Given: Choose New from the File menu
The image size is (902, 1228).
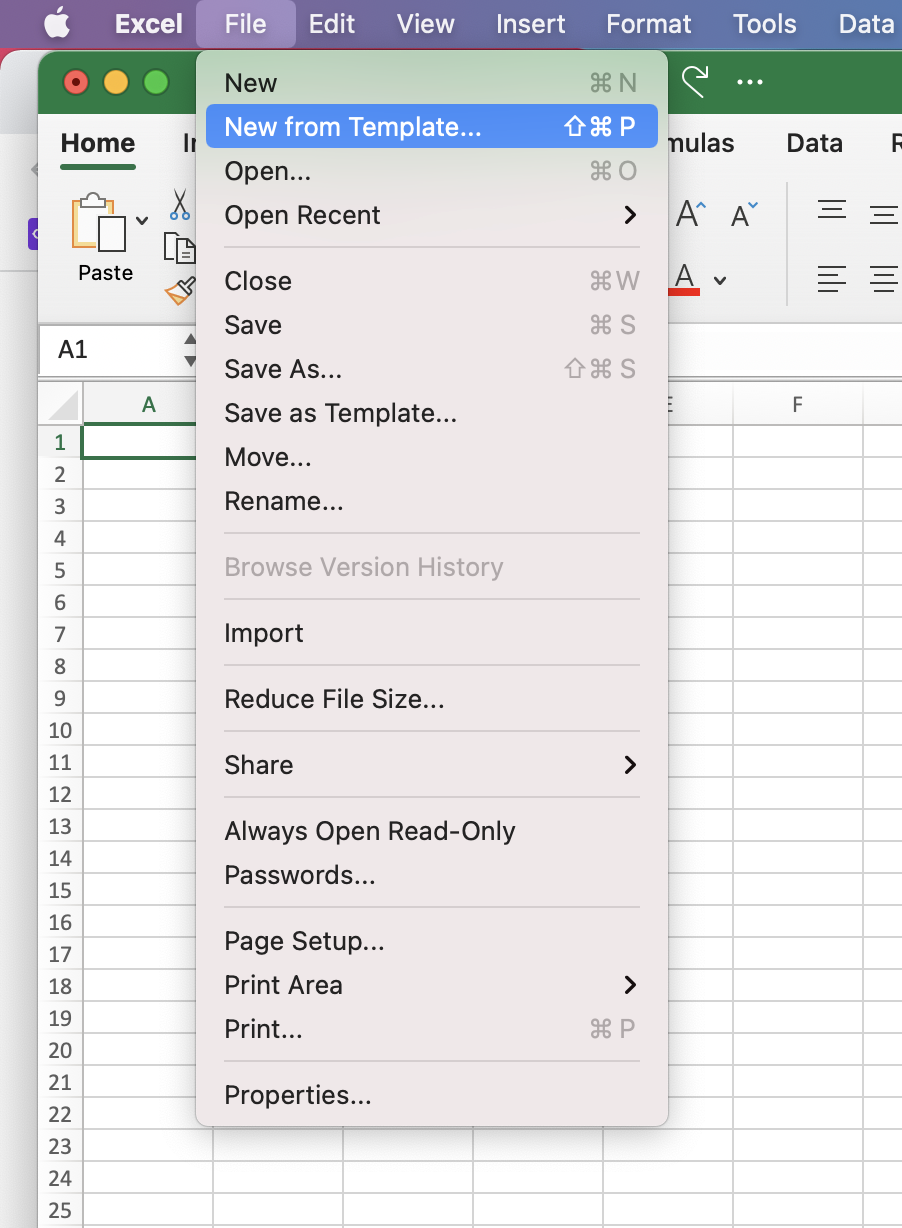Looking at the screenshot, I should [432, 83].
